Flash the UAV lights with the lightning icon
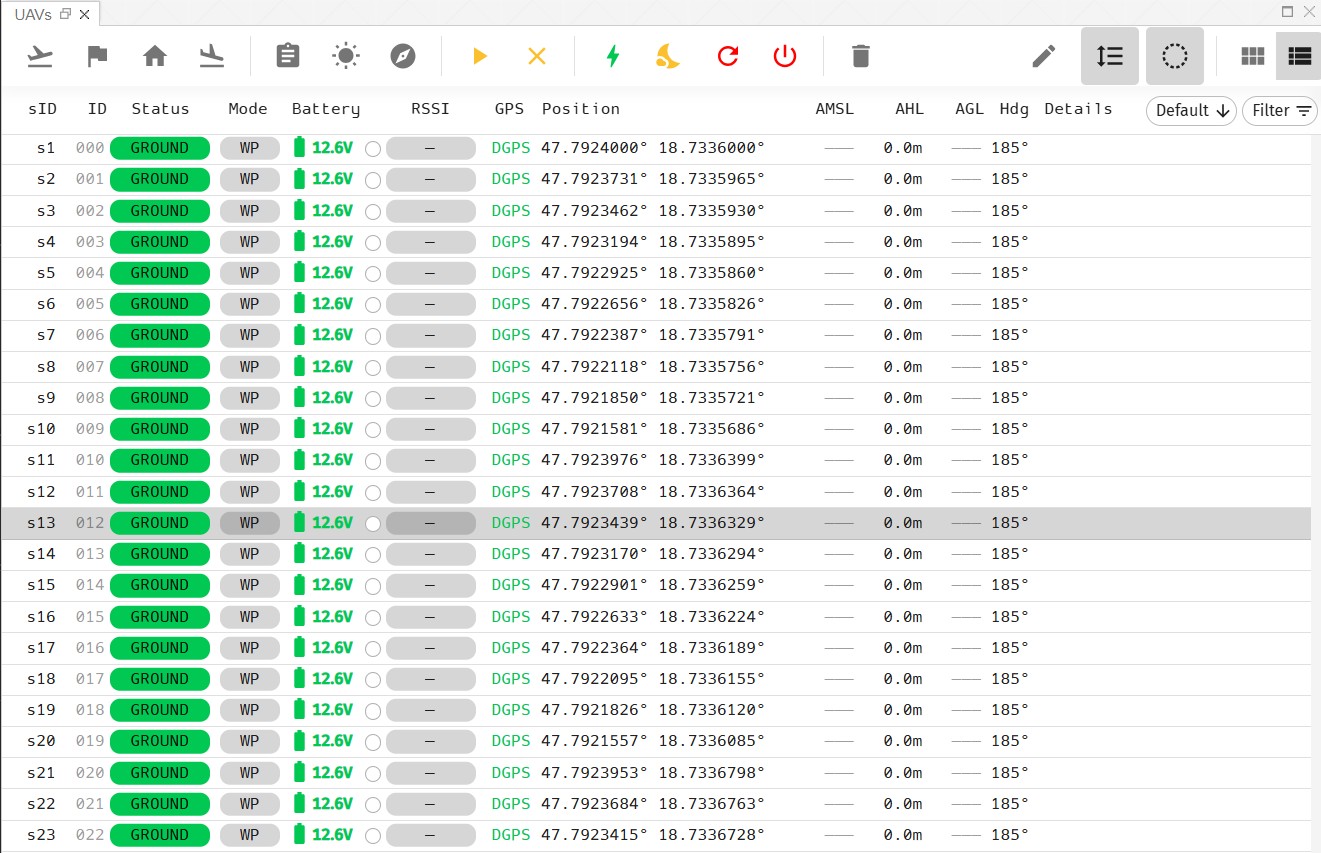 pos(613,56)
